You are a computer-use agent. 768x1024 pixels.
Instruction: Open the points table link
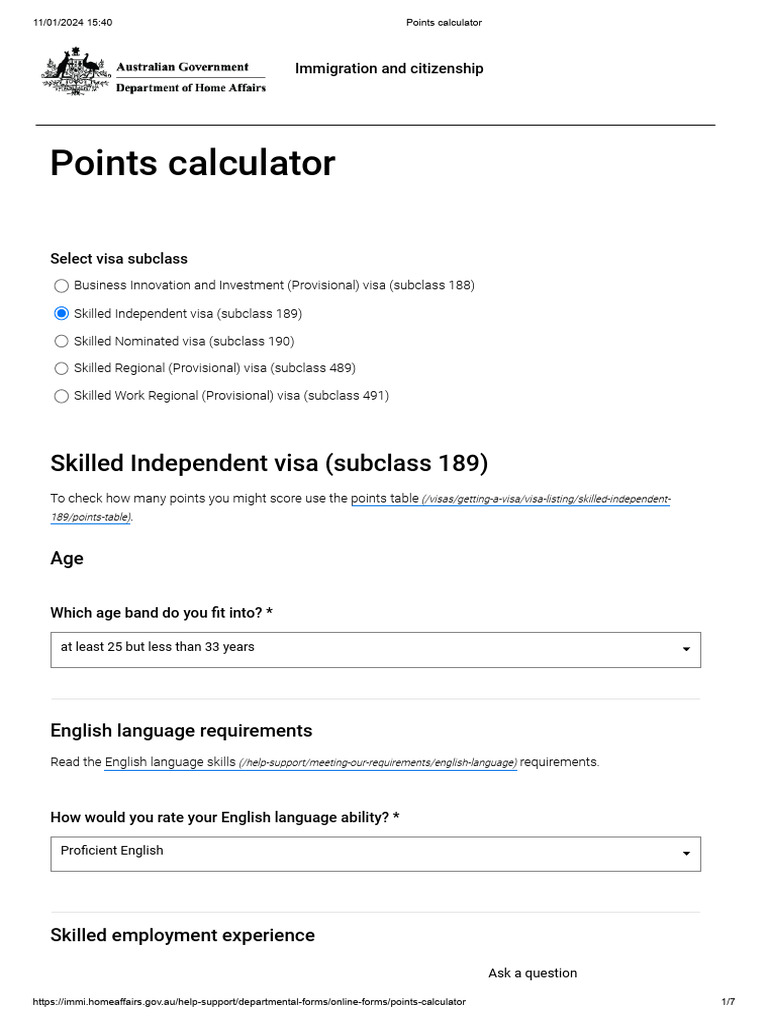coord(384,499)
